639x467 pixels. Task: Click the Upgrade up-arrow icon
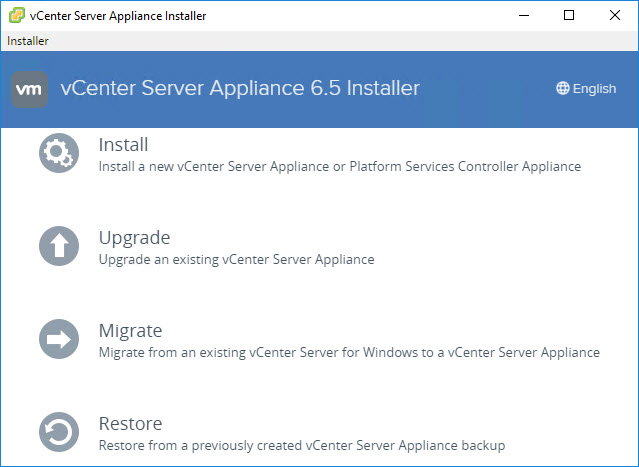click(x=59, y=246)
